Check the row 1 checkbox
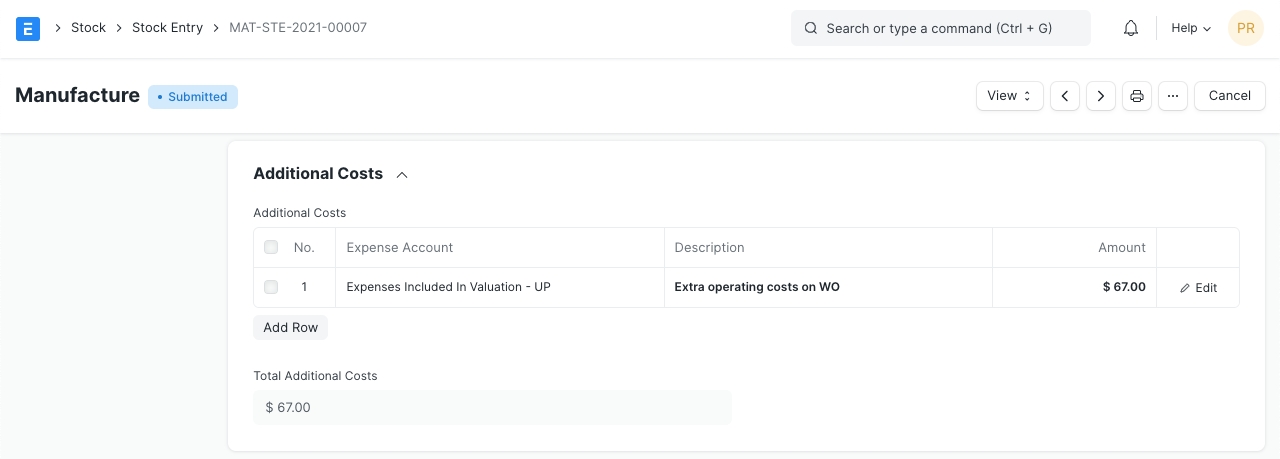 [x=271, y=287]
